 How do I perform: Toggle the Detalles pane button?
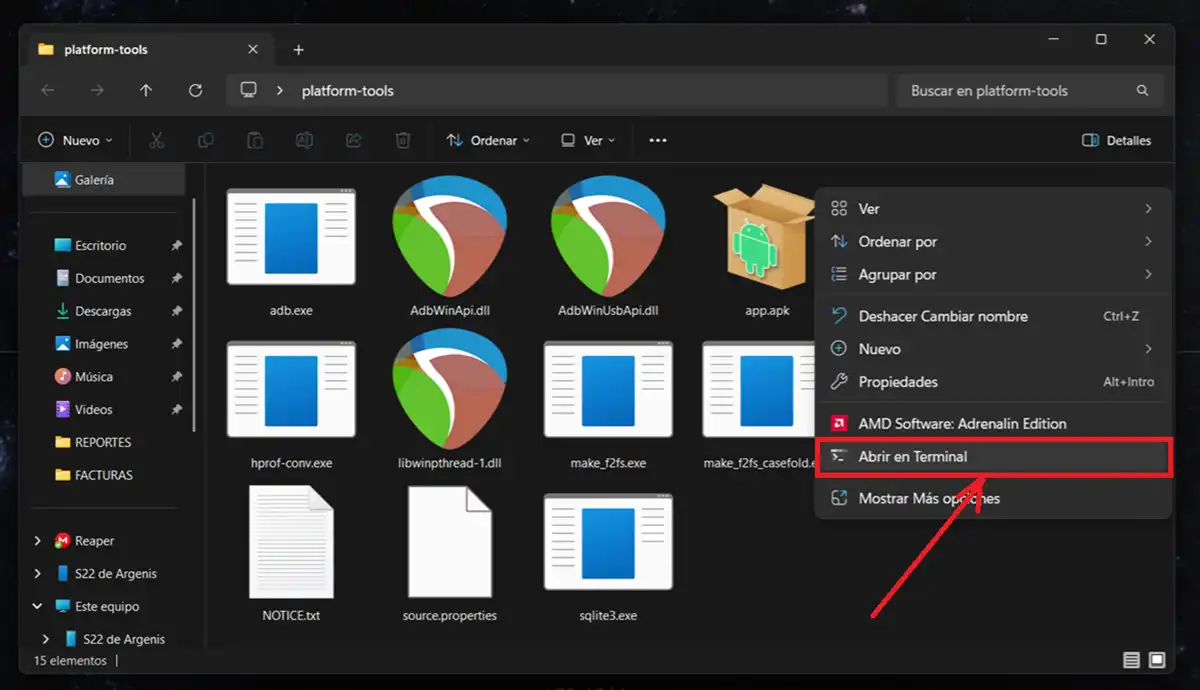click(x=1116, y=141)
